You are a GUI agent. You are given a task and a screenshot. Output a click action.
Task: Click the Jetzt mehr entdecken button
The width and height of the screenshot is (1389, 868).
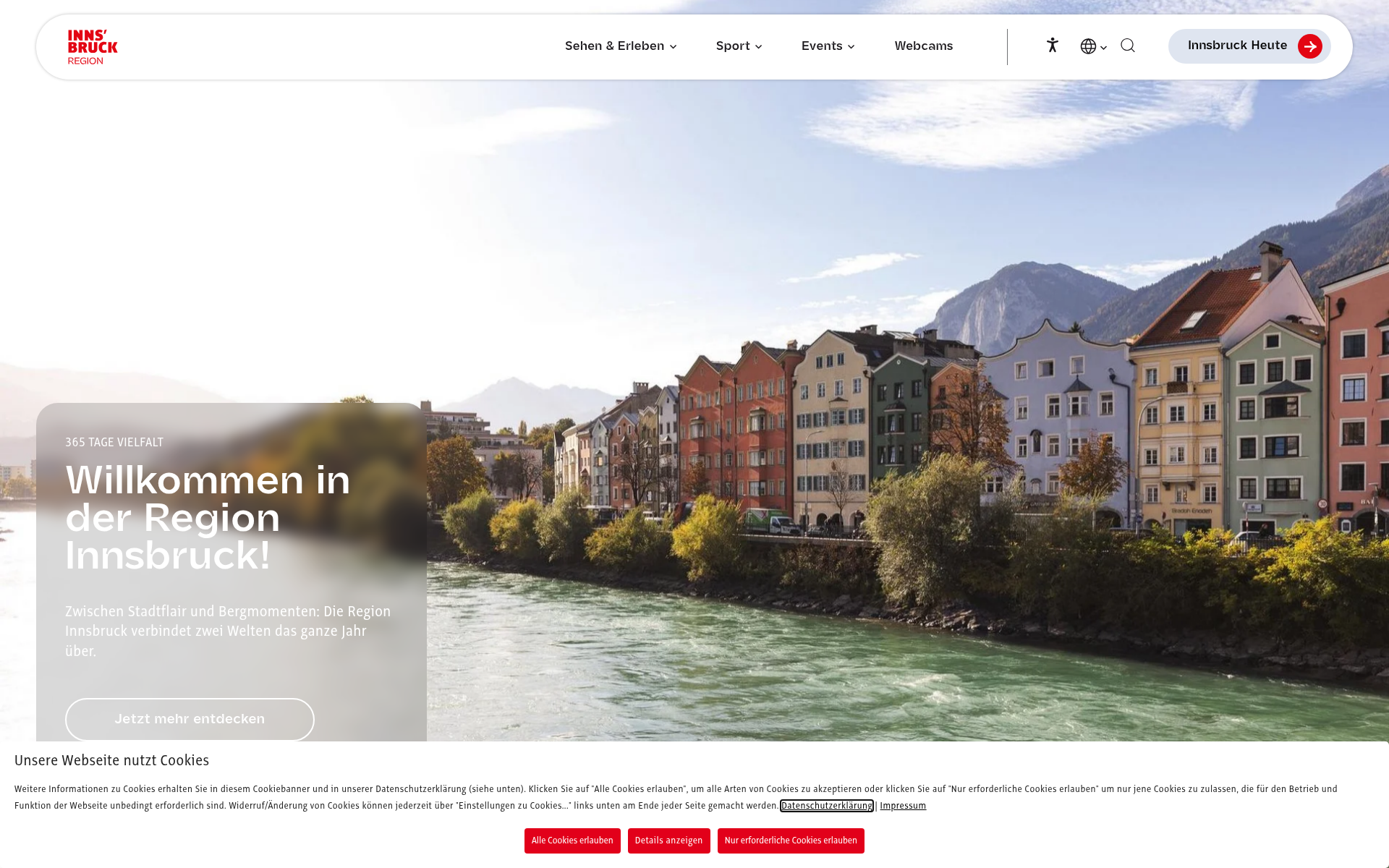tap(190, 719)
